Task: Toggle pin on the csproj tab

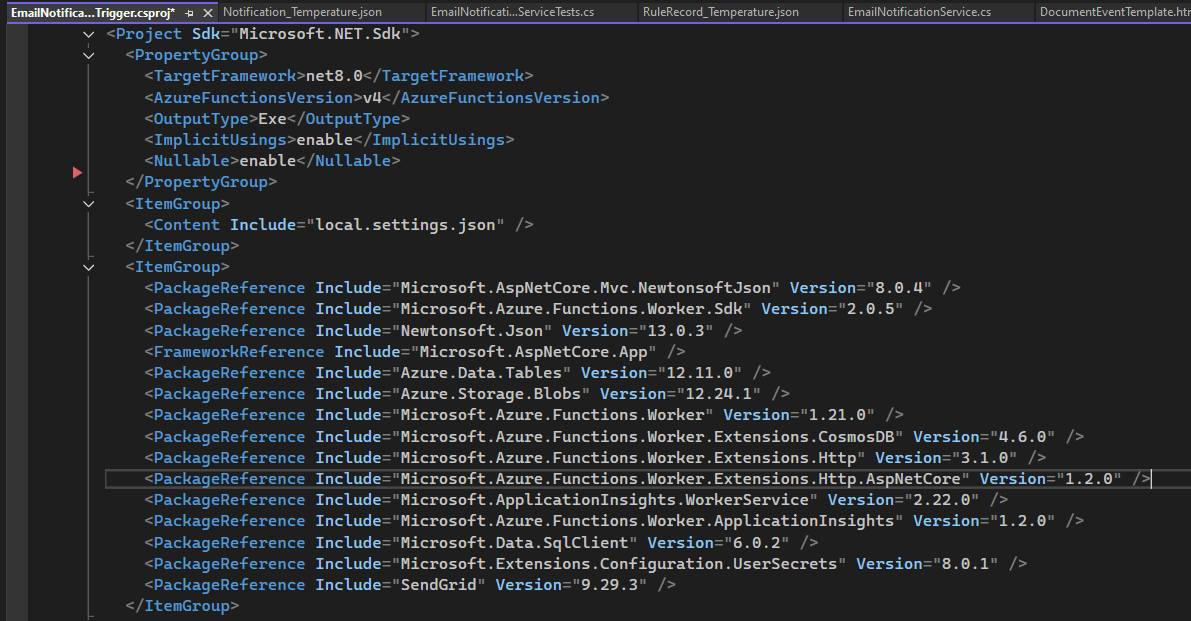Action: tap(189, 13)
